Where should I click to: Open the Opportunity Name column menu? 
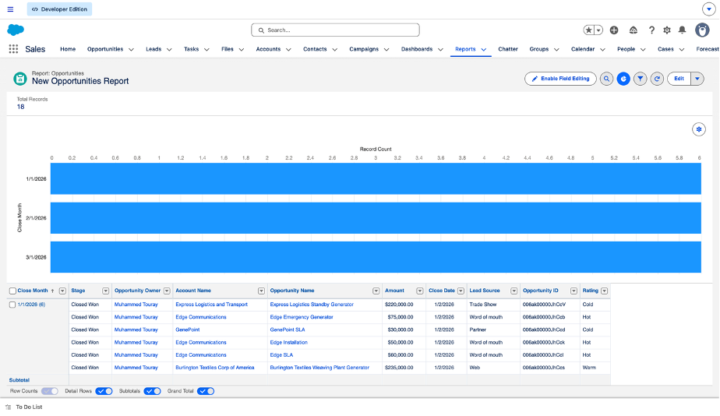[376, 291]
